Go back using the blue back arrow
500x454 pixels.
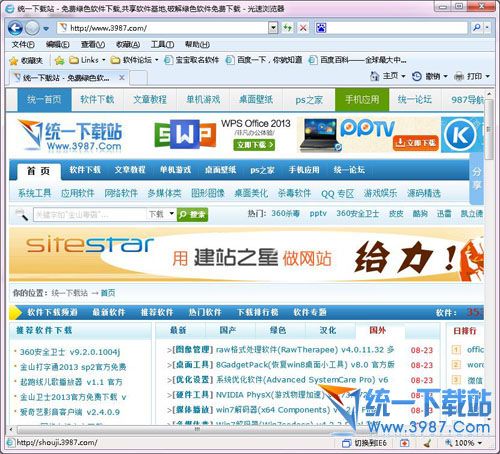(x=15, y=28)
